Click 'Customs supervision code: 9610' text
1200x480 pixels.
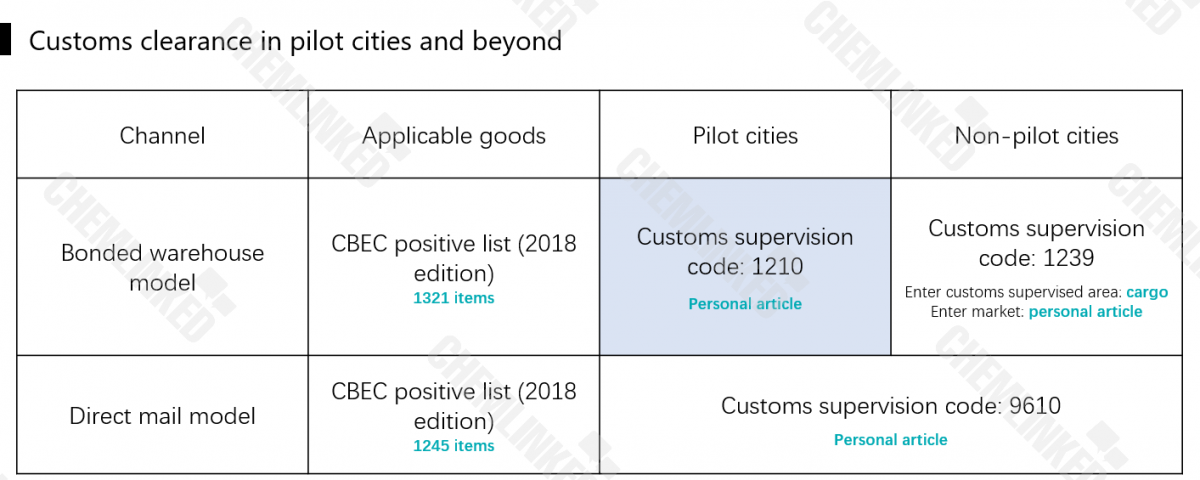pos(890,405)
